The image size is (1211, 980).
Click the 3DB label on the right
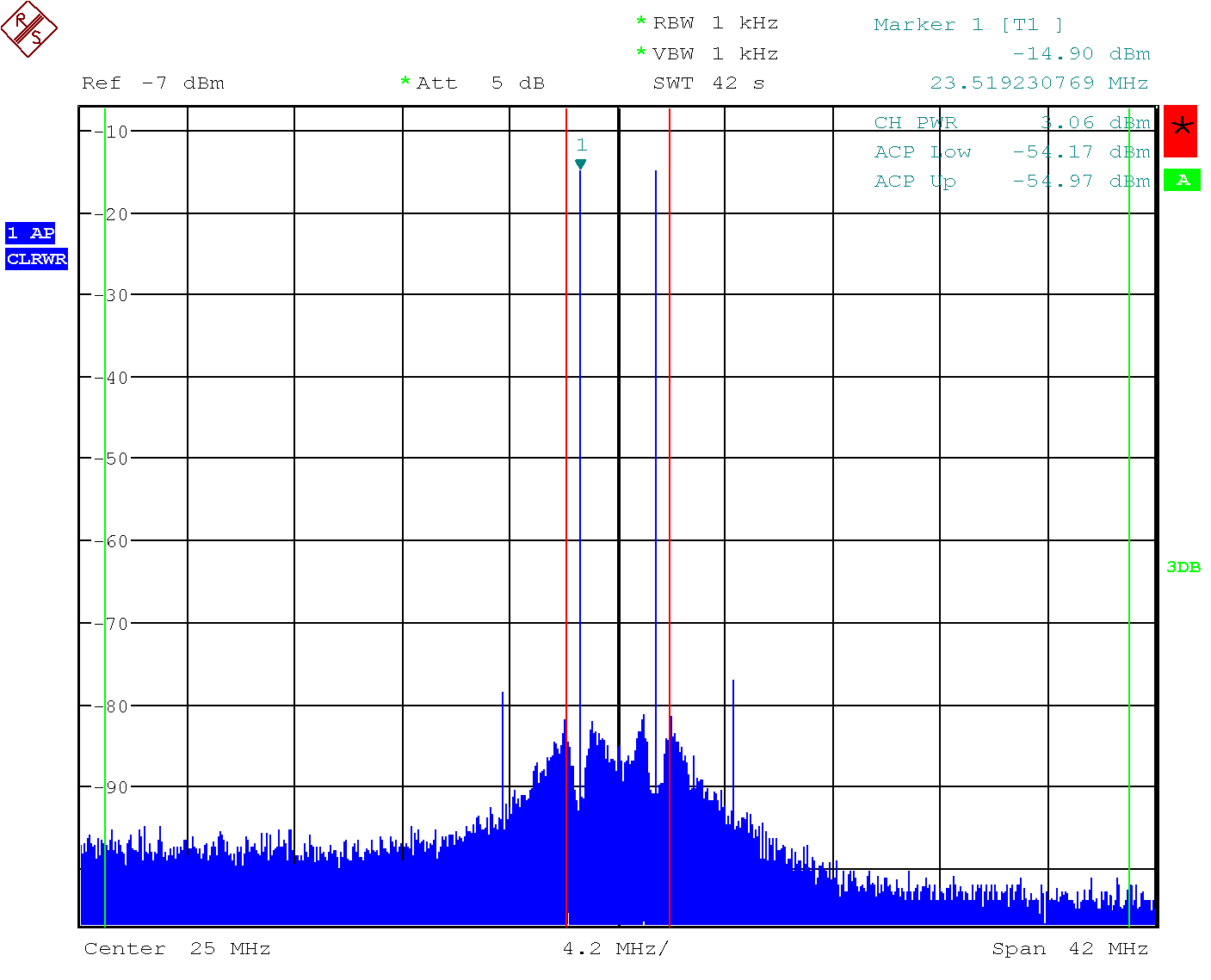click(1183, 567)
